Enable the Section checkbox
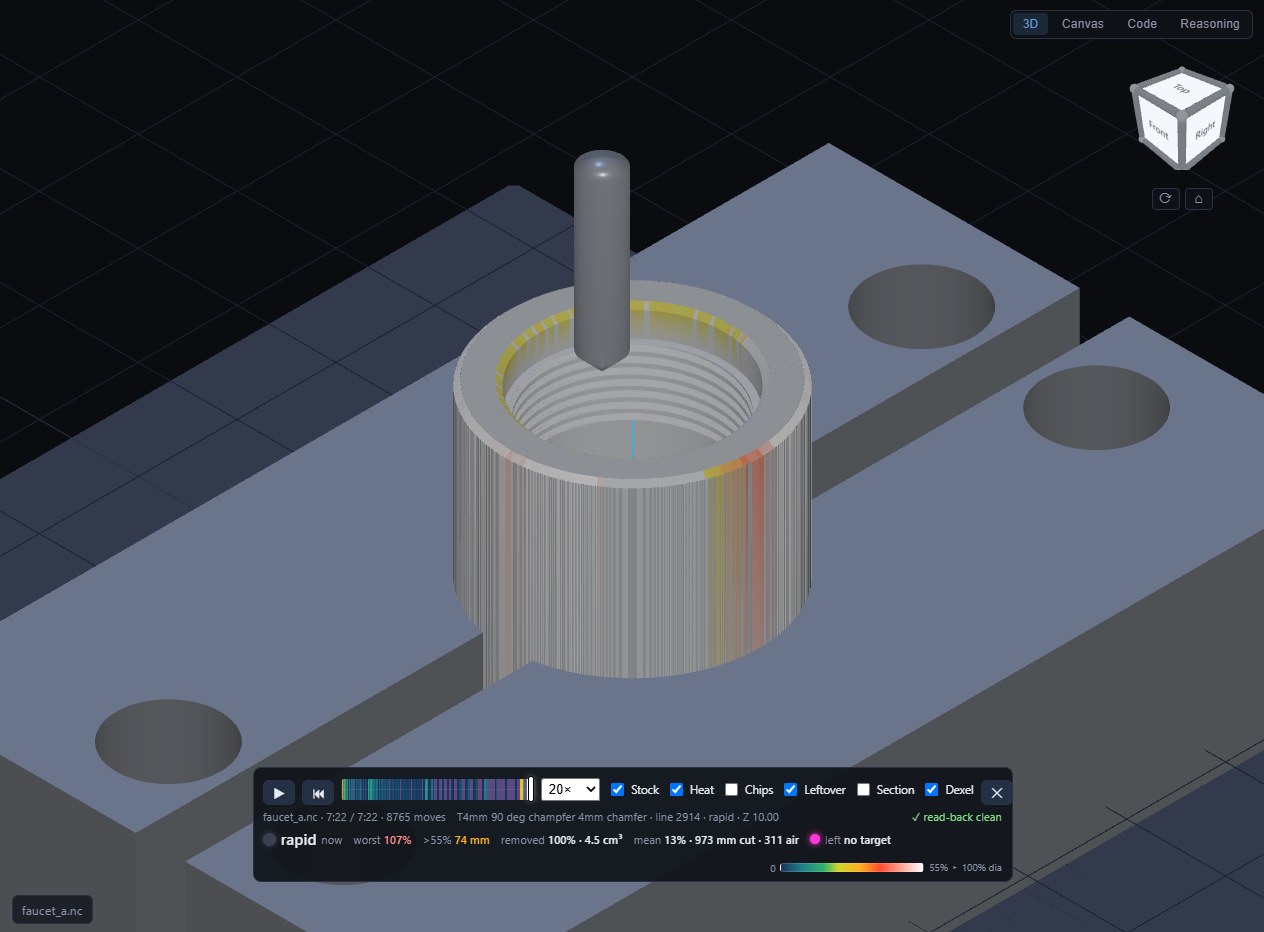1264x932 pixels. tap(863, 790)
